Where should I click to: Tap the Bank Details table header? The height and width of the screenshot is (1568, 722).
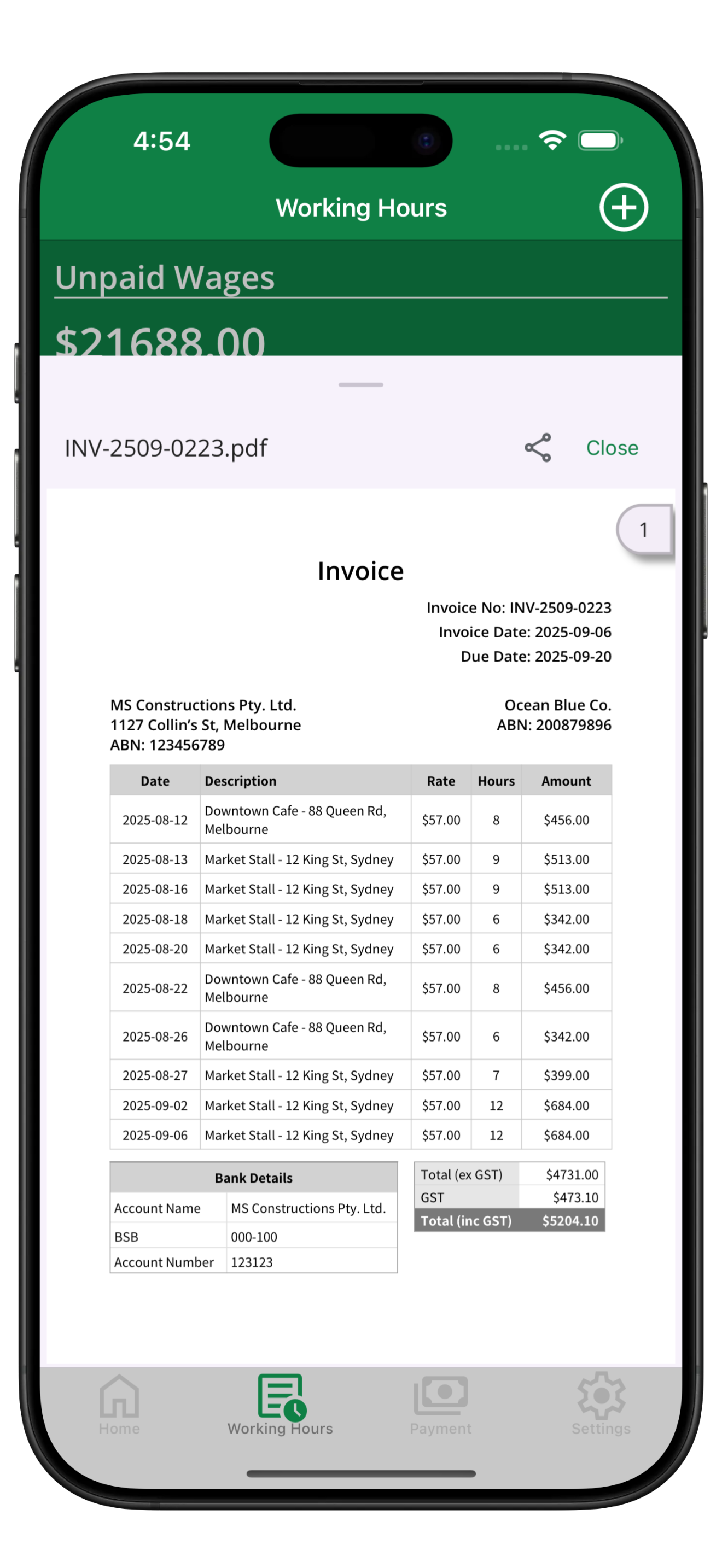(253, 1178)
